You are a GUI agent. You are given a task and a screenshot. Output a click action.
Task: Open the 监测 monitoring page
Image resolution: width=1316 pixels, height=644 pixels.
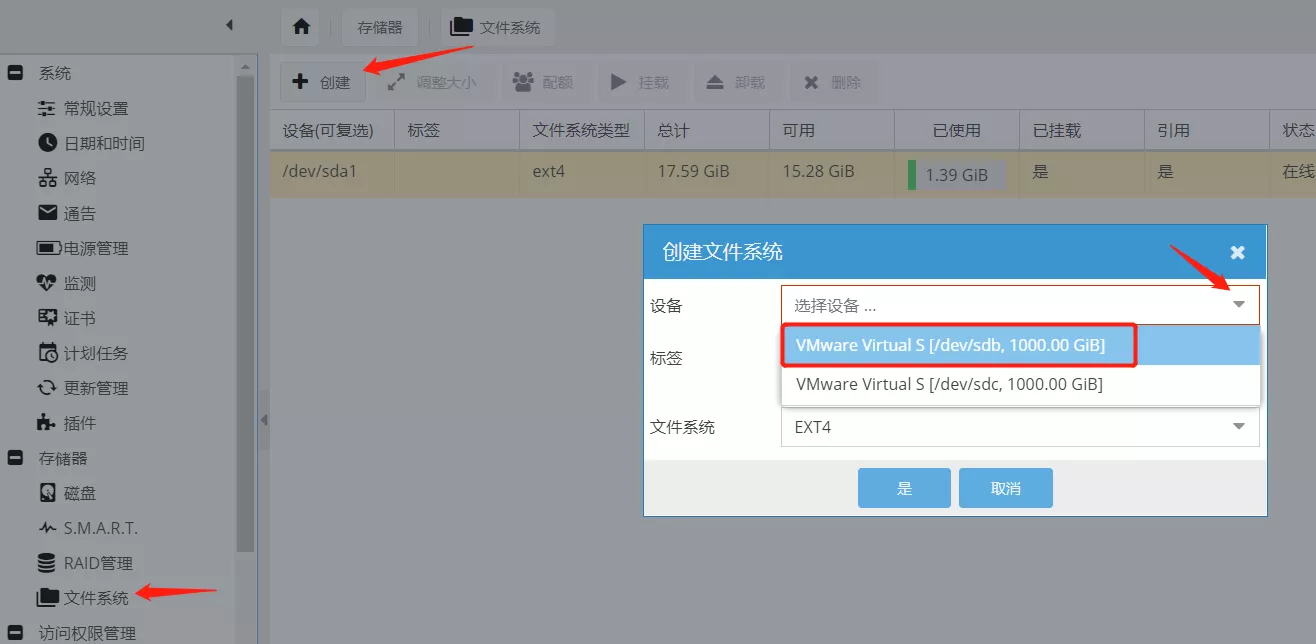[79, 283]
